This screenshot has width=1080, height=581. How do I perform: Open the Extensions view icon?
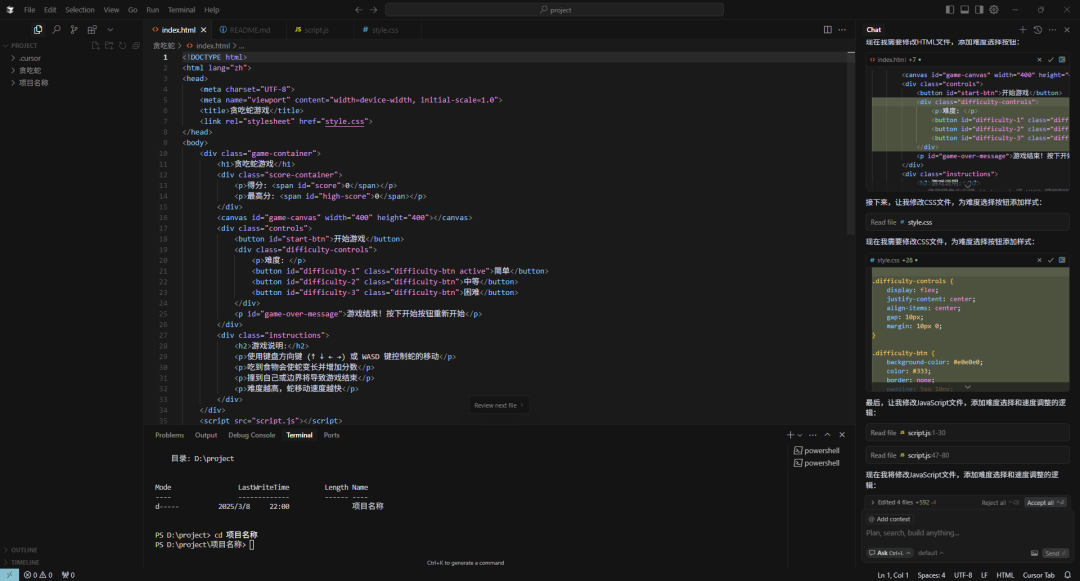click(92, 30)
